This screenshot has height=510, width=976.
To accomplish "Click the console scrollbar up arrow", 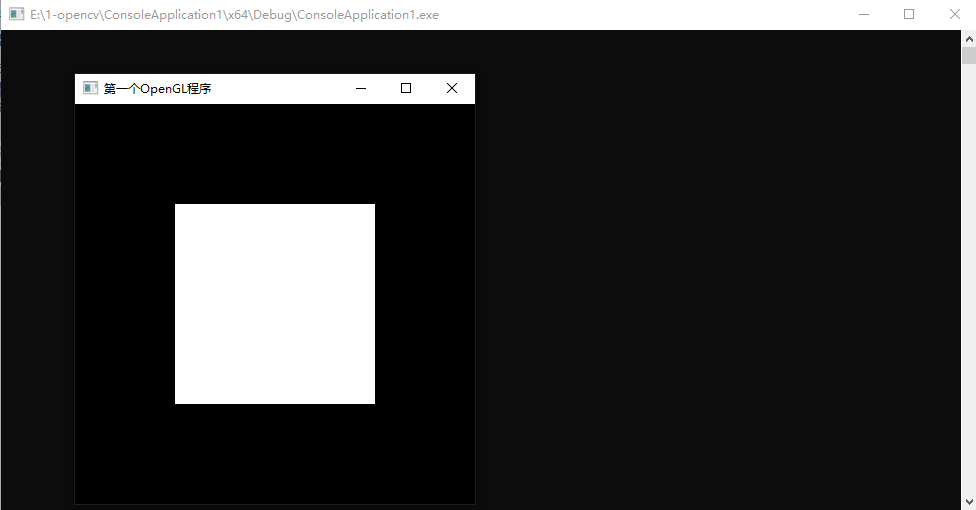I will [x=969, y=39].
